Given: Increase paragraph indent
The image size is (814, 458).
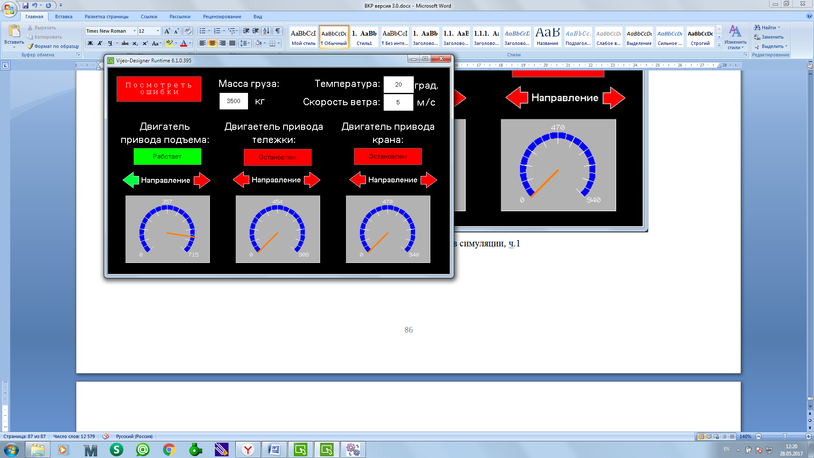Looking at the screenshot, I should (256, 31).
